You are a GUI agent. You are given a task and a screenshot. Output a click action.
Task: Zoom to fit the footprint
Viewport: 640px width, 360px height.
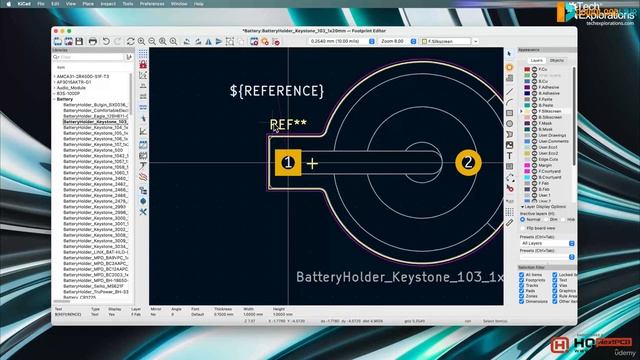(x=162, y=41)
